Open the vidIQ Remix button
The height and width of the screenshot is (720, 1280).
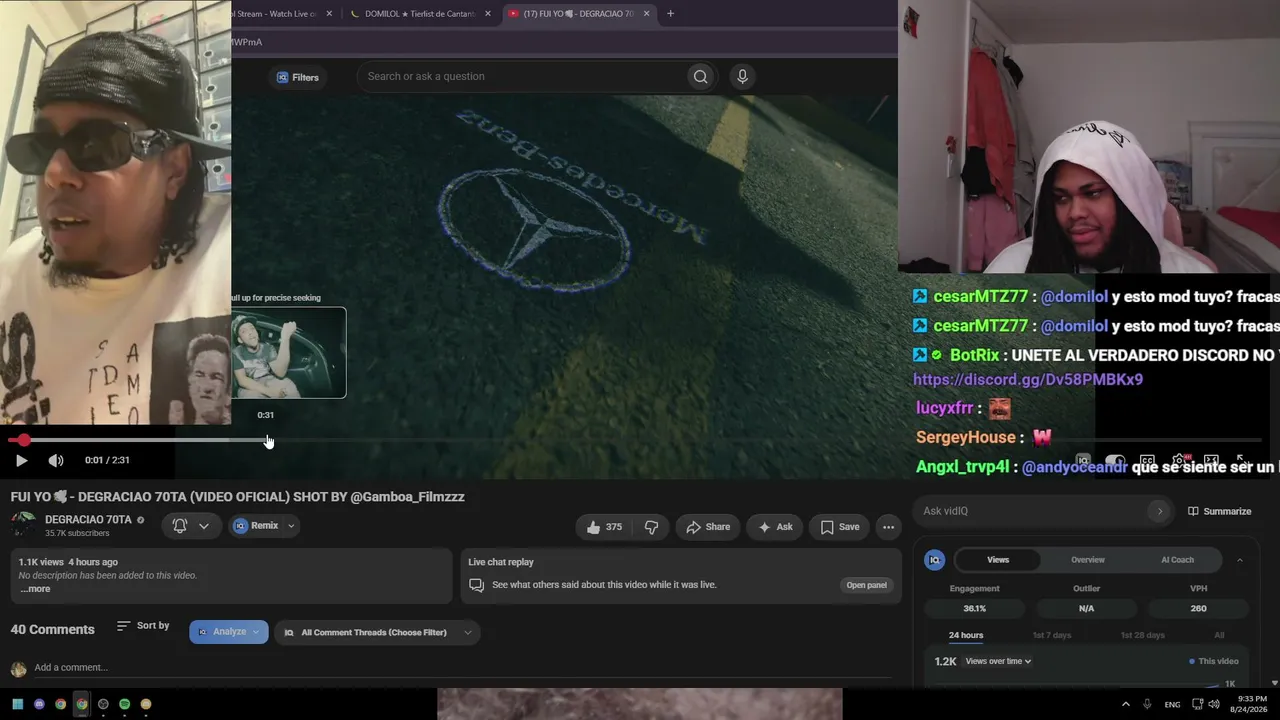pyautogui.click(x=256, y=526)
